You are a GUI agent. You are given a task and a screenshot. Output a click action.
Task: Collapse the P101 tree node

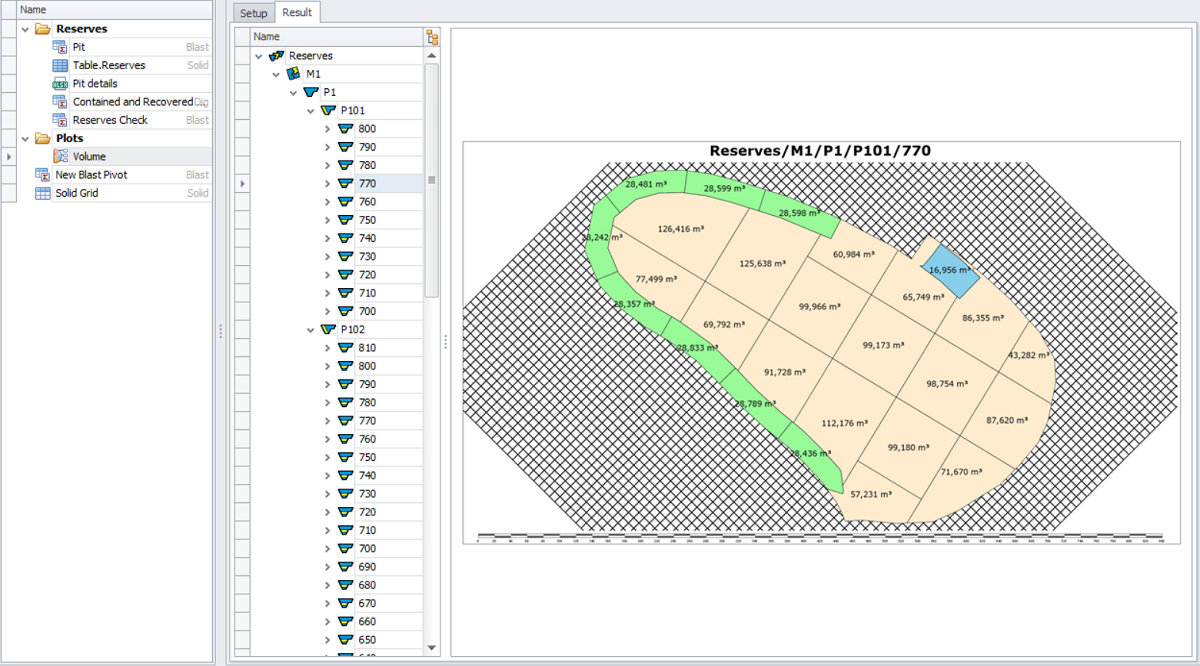click(310, 111)
